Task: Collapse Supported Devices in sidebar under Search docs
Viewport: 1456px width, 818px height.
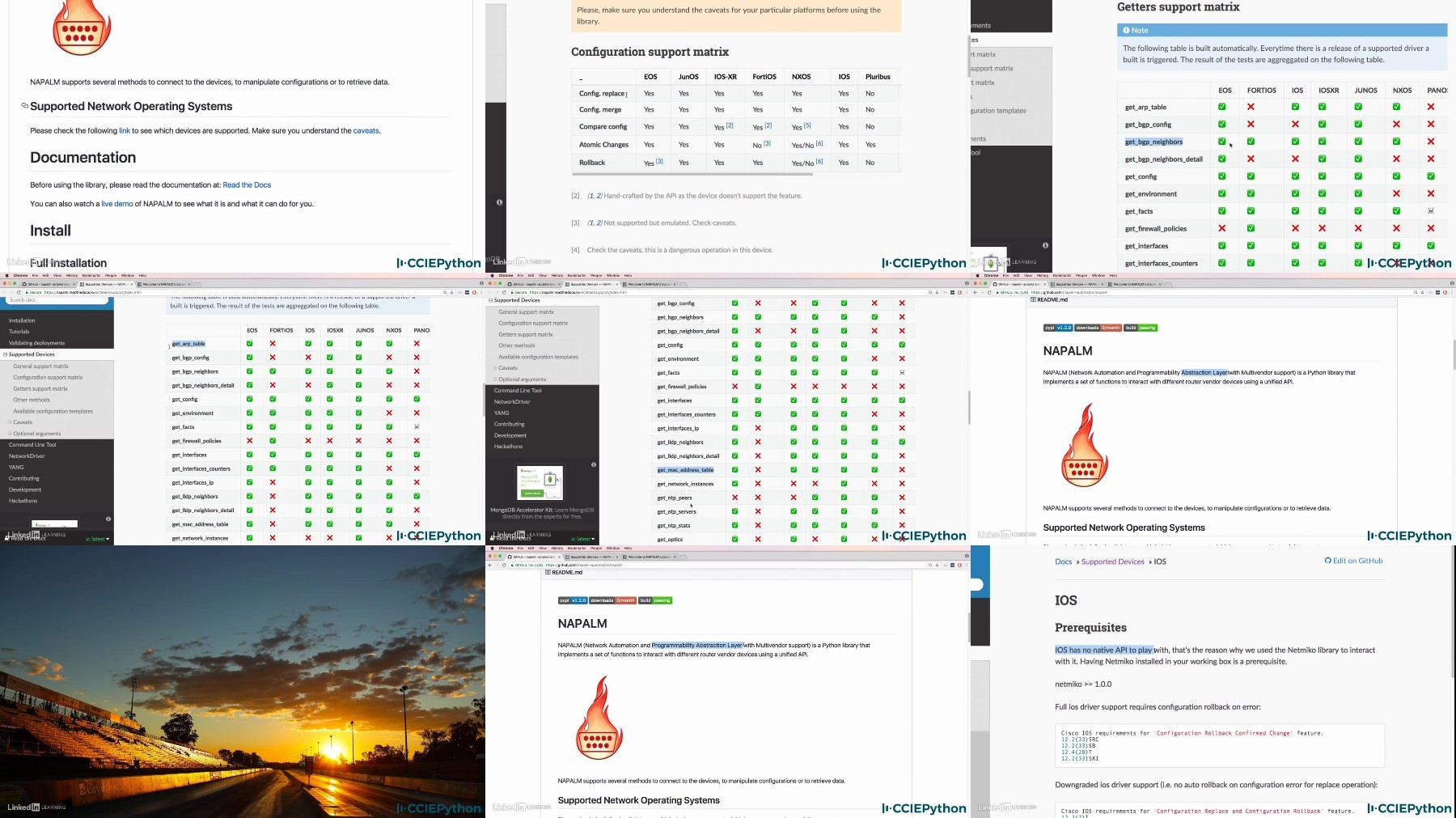Action: (6, 354)
